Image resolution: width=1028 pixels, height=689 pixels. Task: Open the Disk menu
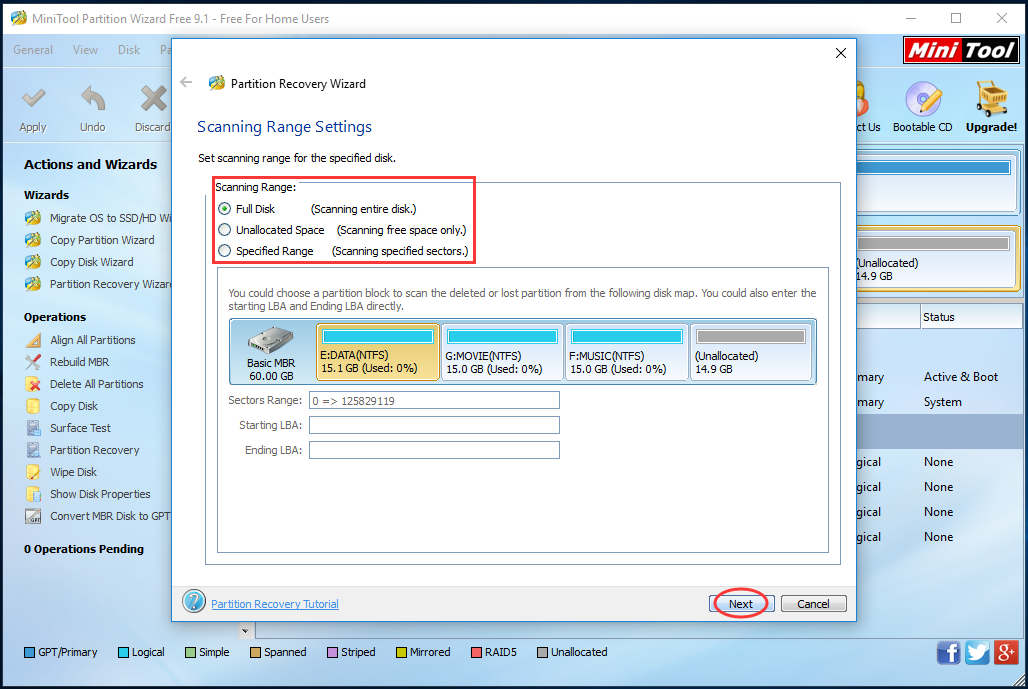point(129,50)
